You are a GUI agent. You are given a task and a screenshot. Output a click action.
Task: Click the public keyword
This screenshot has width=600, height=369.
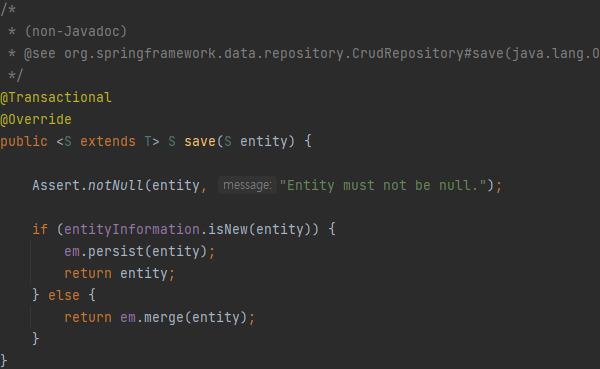(x=24, y=142)
